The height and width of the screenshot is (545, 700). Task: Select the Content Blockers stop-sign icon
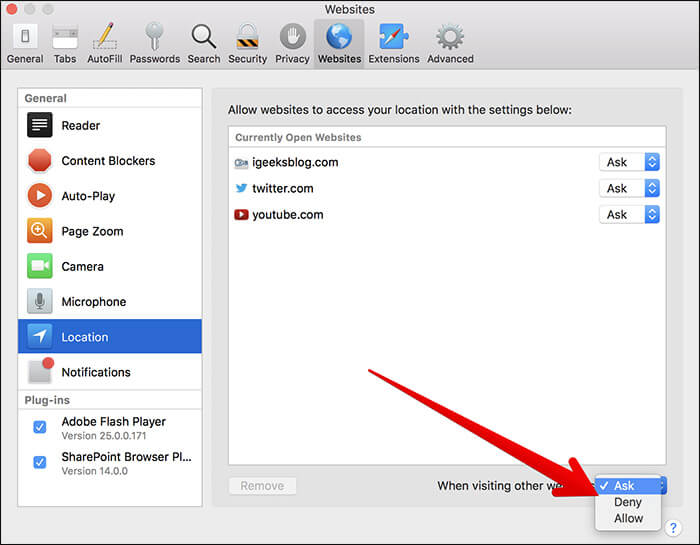point(39,160)
